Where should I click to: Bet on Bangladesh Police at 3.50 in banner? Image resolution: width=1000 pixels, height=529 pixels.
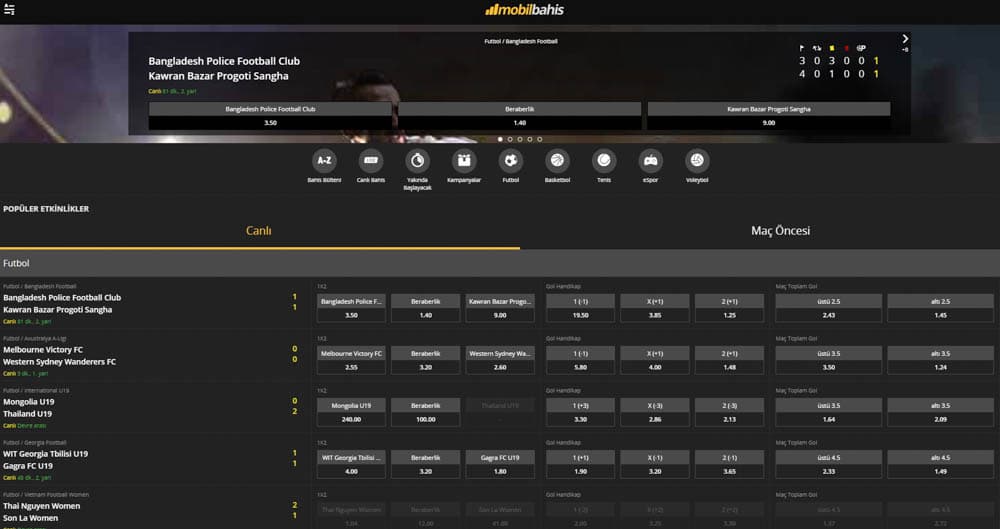pos(270,116)
